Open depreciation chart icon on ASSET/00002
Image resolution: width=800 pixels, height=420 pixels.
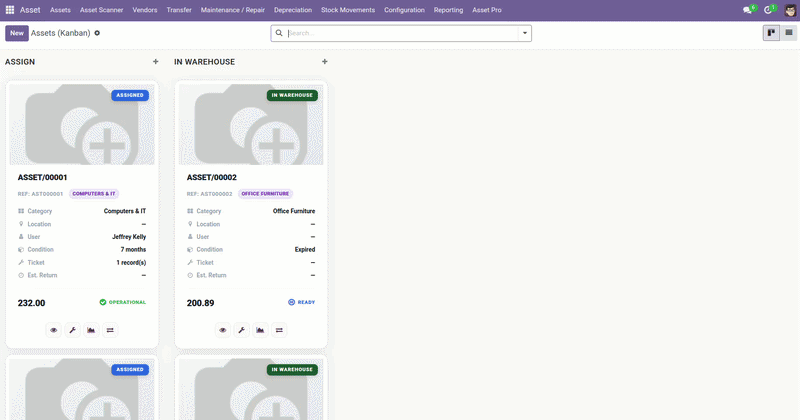[260, 330]
